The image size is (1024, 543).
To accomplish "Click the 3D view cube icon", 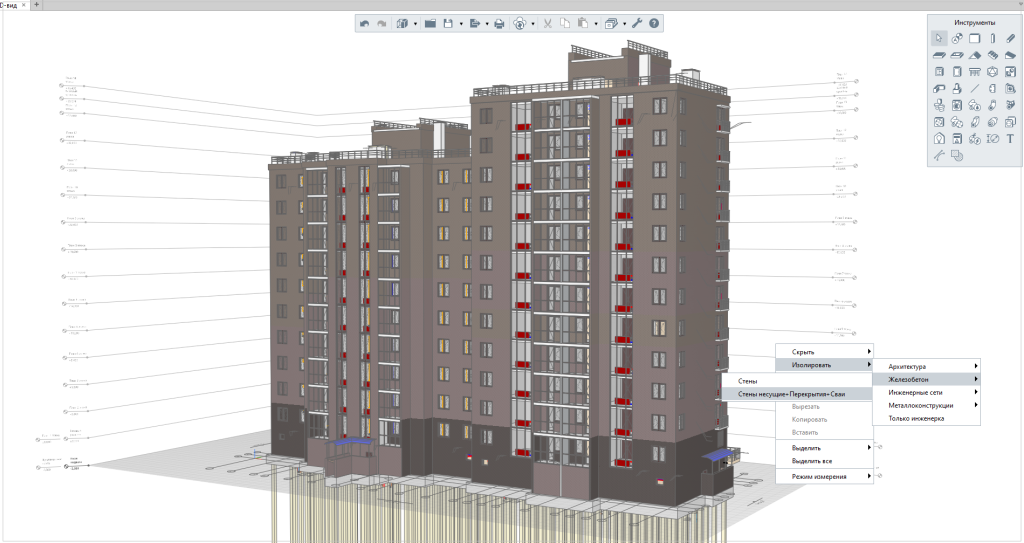I will click(x=402, y=24).
